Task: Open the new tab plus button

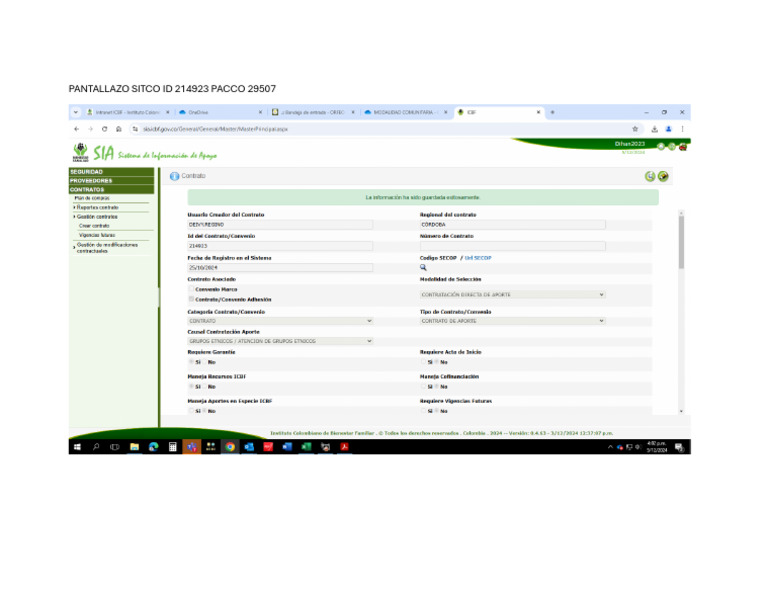Action: pos(552,112)
